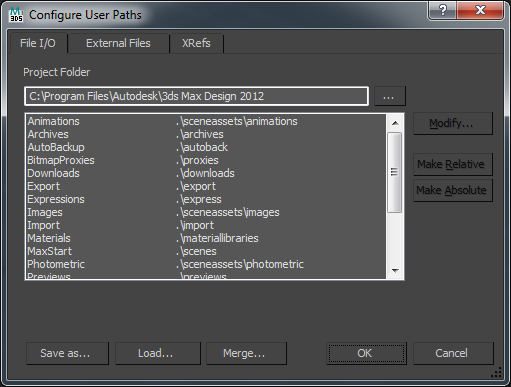
Task: Click the .\materiallibraries path value
Action: 217,238
